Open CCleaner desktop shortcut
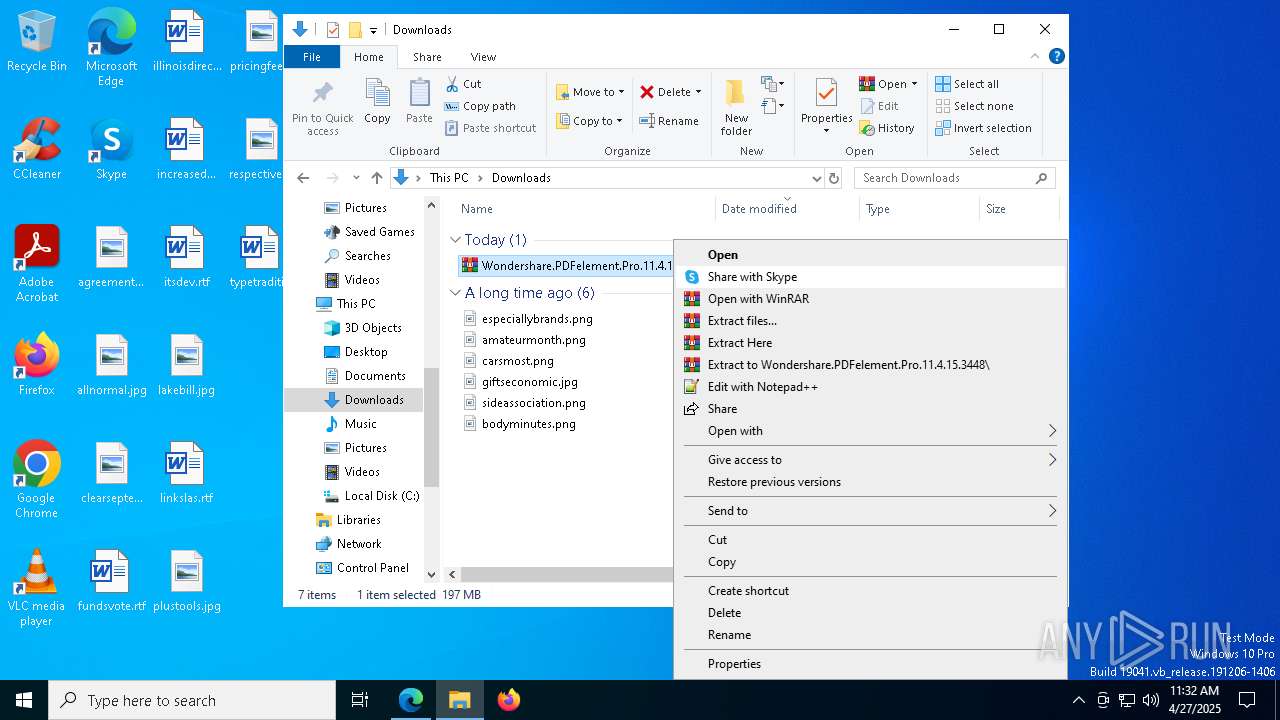Image resolution: width=1280 pixels, height=720 pixels. 37,150
